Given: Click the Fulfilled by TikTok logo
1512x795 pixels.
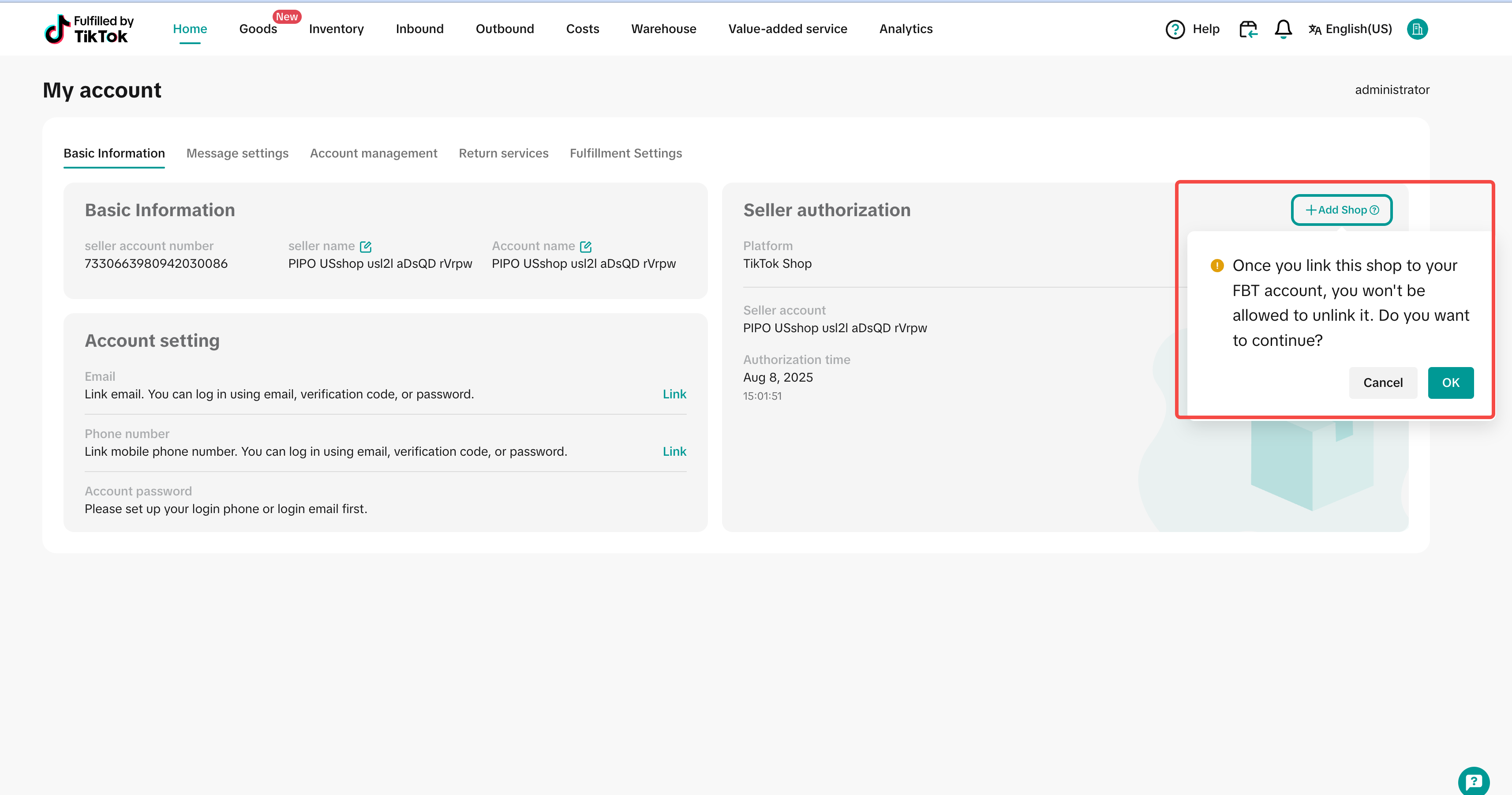Looking at the screenshot, I should pyautogui.click(x=89, y=29).
